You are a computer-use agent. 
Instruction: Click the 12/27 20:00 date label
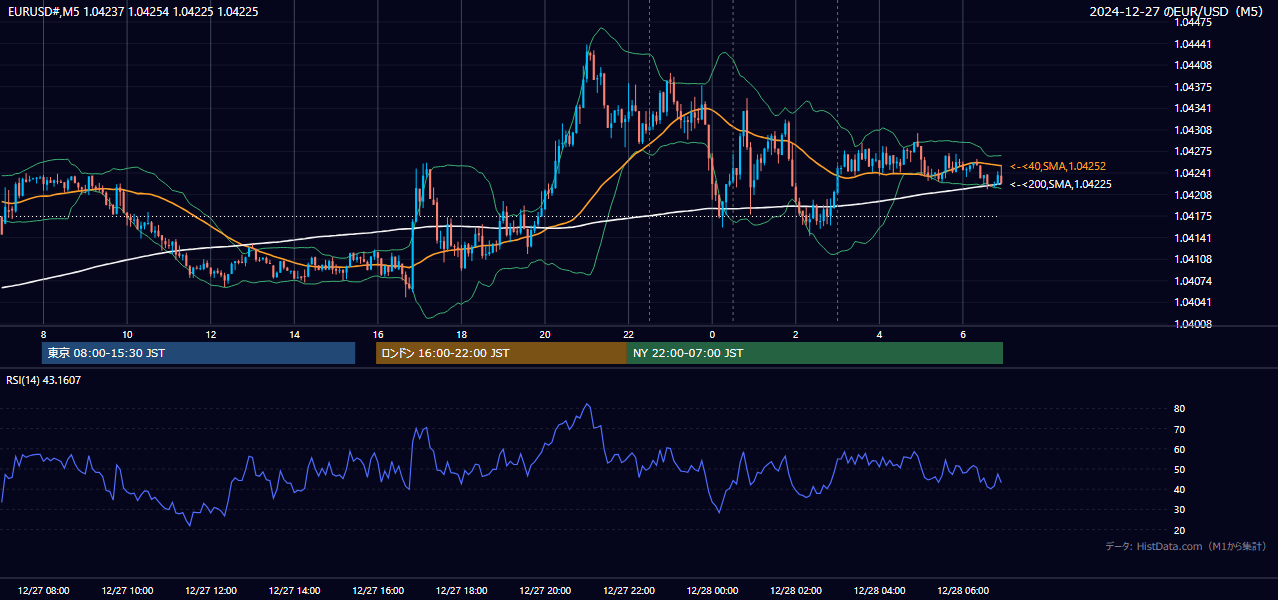[545, 591]
